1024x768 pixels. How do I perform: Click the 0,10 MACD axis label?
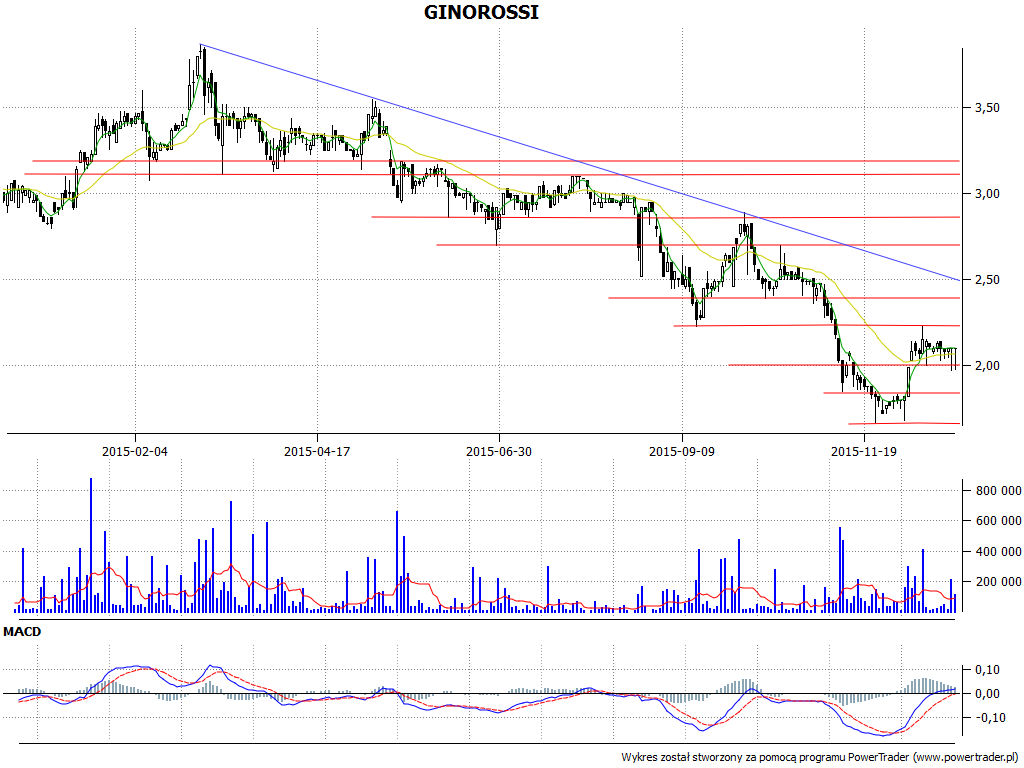[x=987, y=670]
